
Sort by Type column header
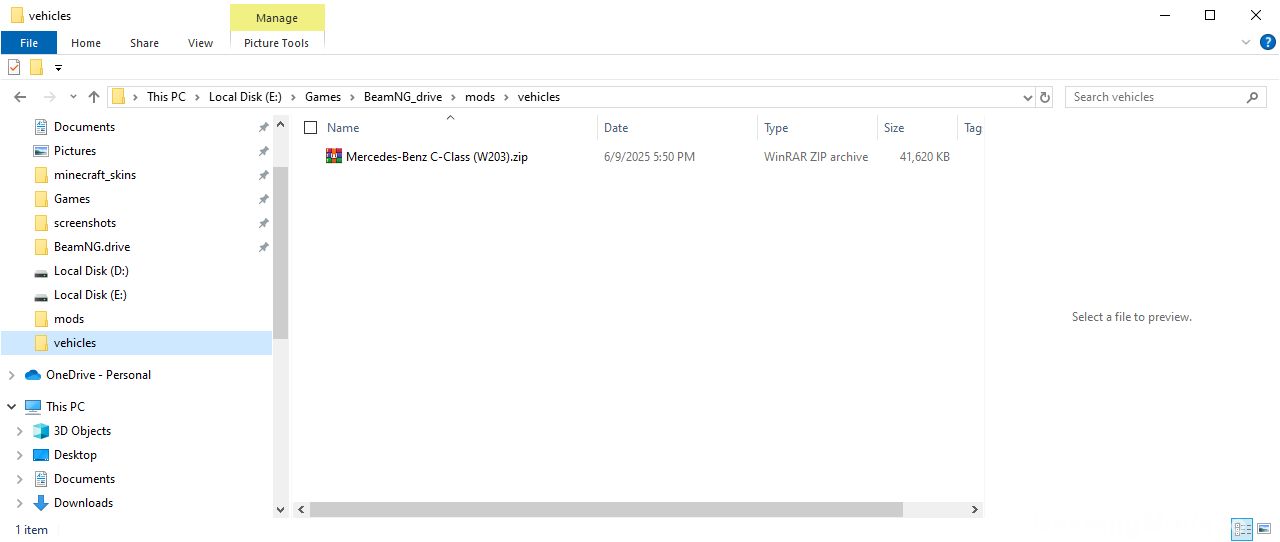[776, 128]
